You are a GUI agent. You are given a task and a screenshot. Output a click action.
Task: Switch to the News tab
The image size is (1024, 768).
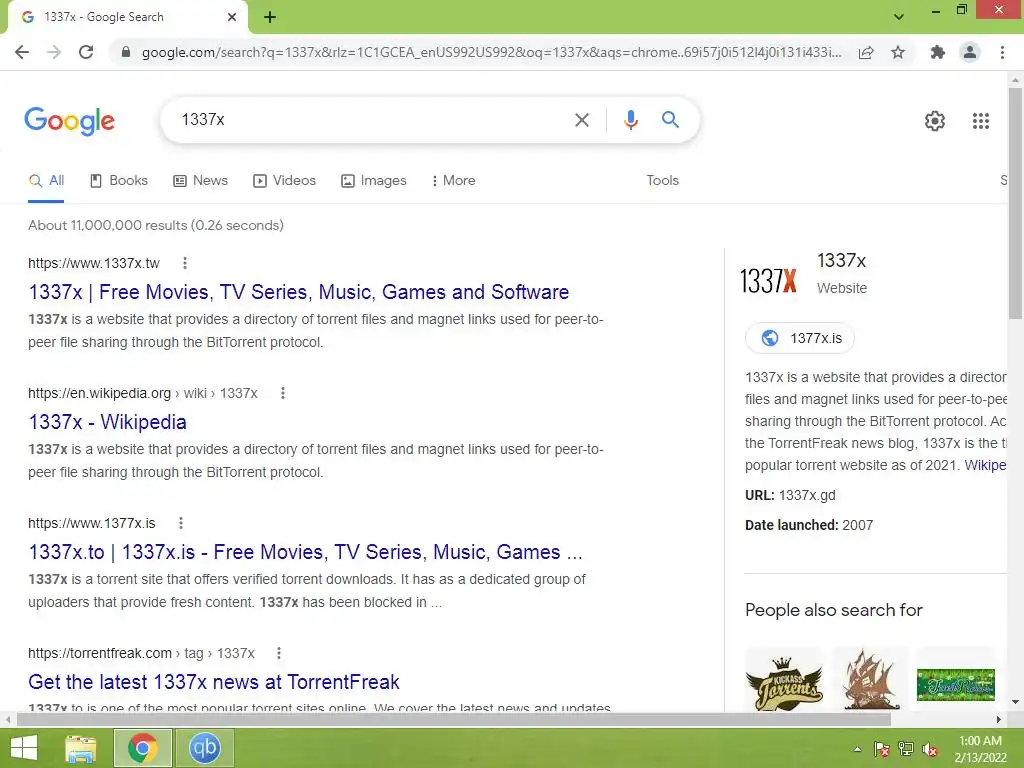click(200, 181)
